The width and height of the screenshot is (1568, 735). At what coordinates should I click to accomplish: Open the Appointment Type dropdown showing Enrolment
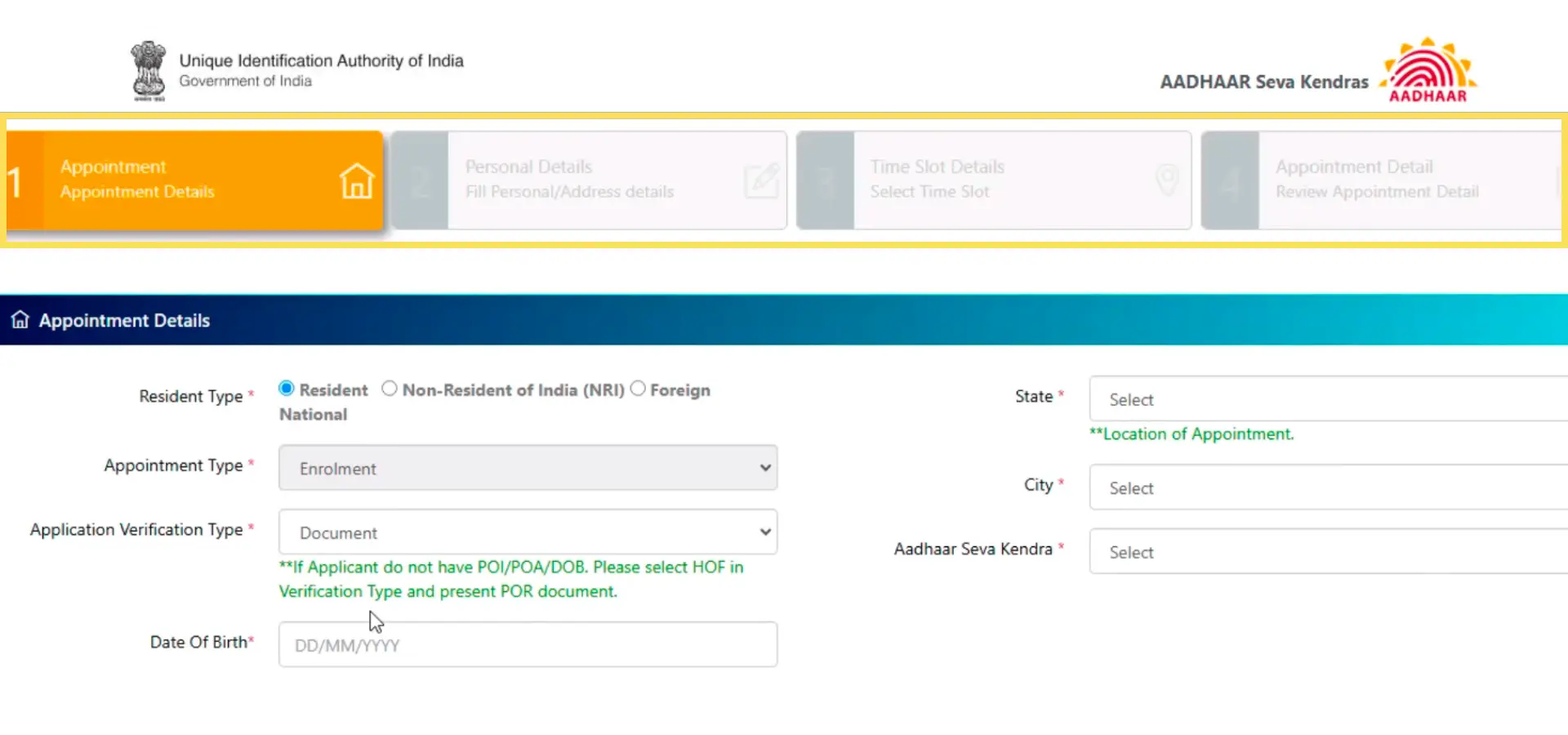click(x=528, y=468)
